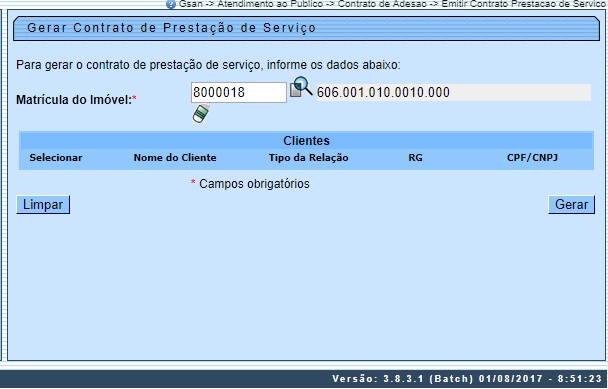Click the Matrícula do Imóvel label

tap(74, 100)
